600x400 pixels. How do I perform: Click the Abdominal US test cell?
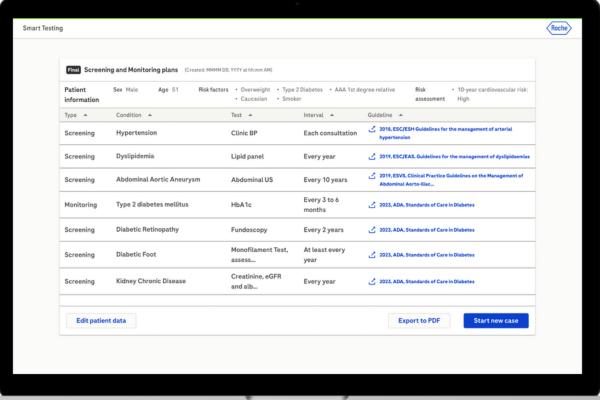tap(252, 180)
